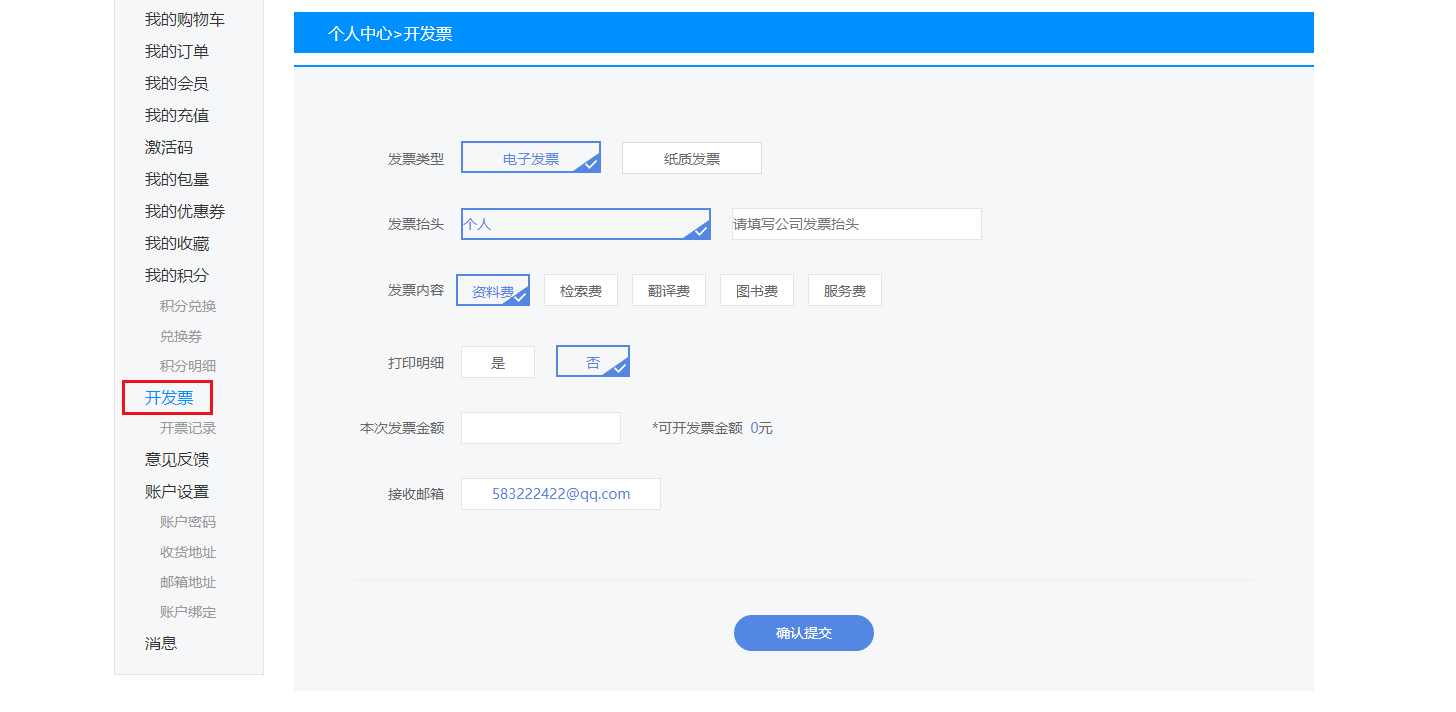
Task: Open 账户密码 settings
Action: (x=188, y=522)
